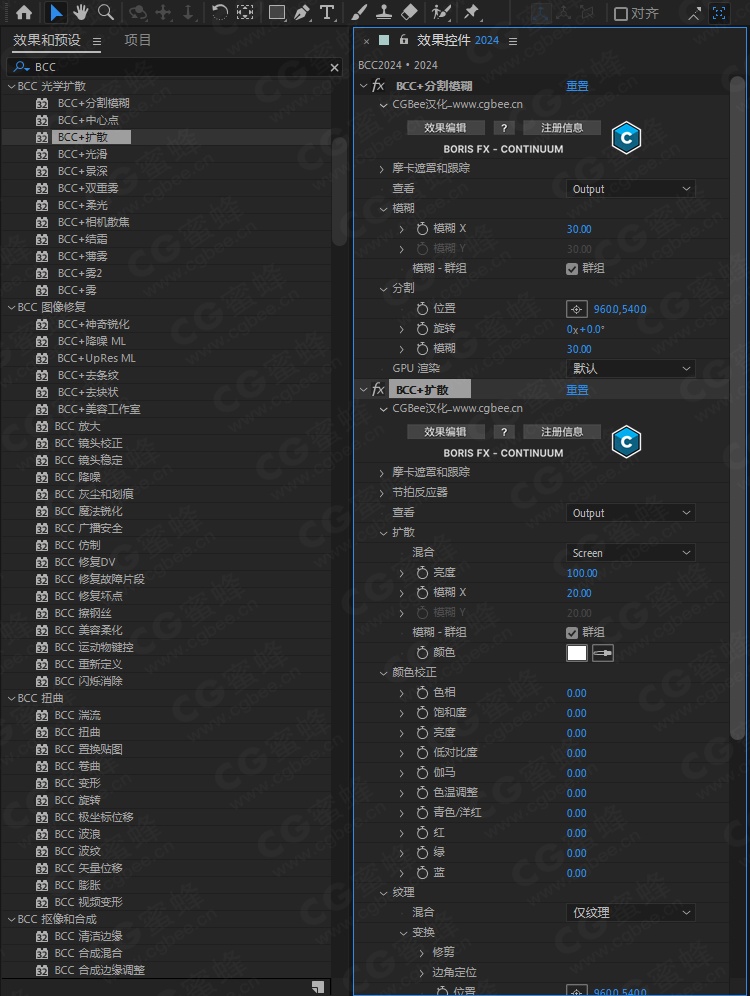This screenshot has width=750, height=996.
Task: Collapse 颜色校正 section
Action: click(x=383, y=673)
